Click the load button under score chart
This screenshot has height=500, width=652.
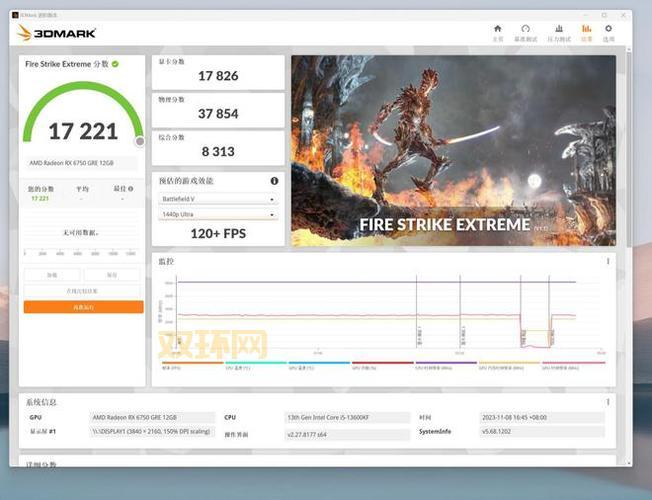click(x=52, y=275)
